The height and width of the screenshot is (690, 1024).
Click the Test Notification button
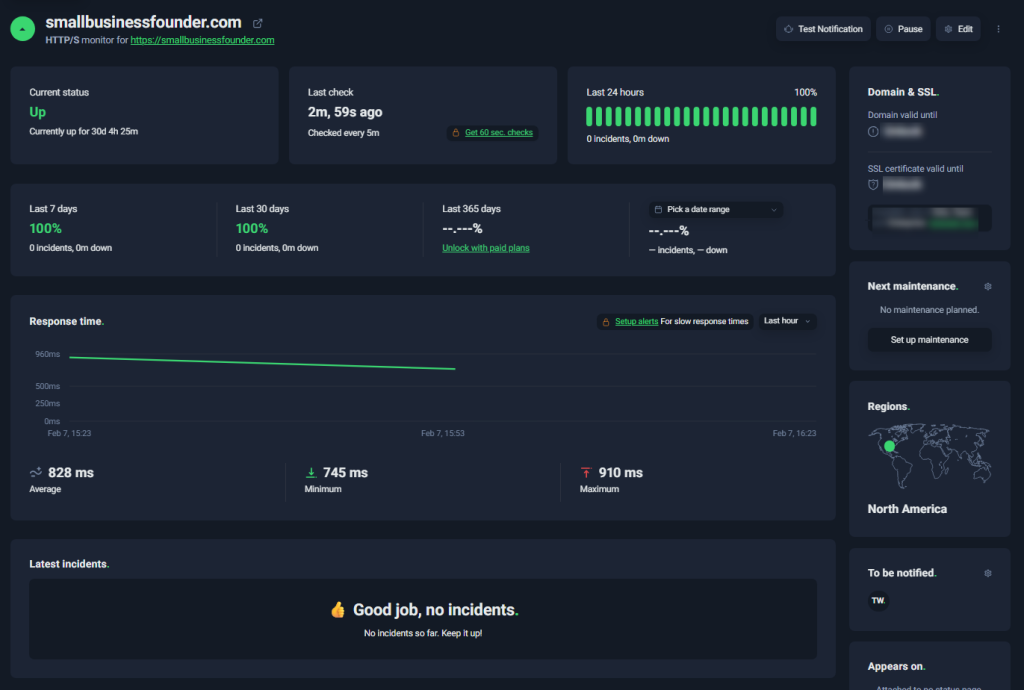click(x=823, y=29)
